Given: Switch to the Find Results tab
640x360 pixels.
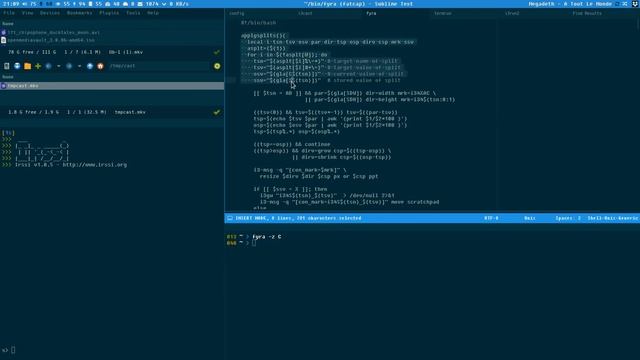Looking at the screenshot, I should 587,13.
